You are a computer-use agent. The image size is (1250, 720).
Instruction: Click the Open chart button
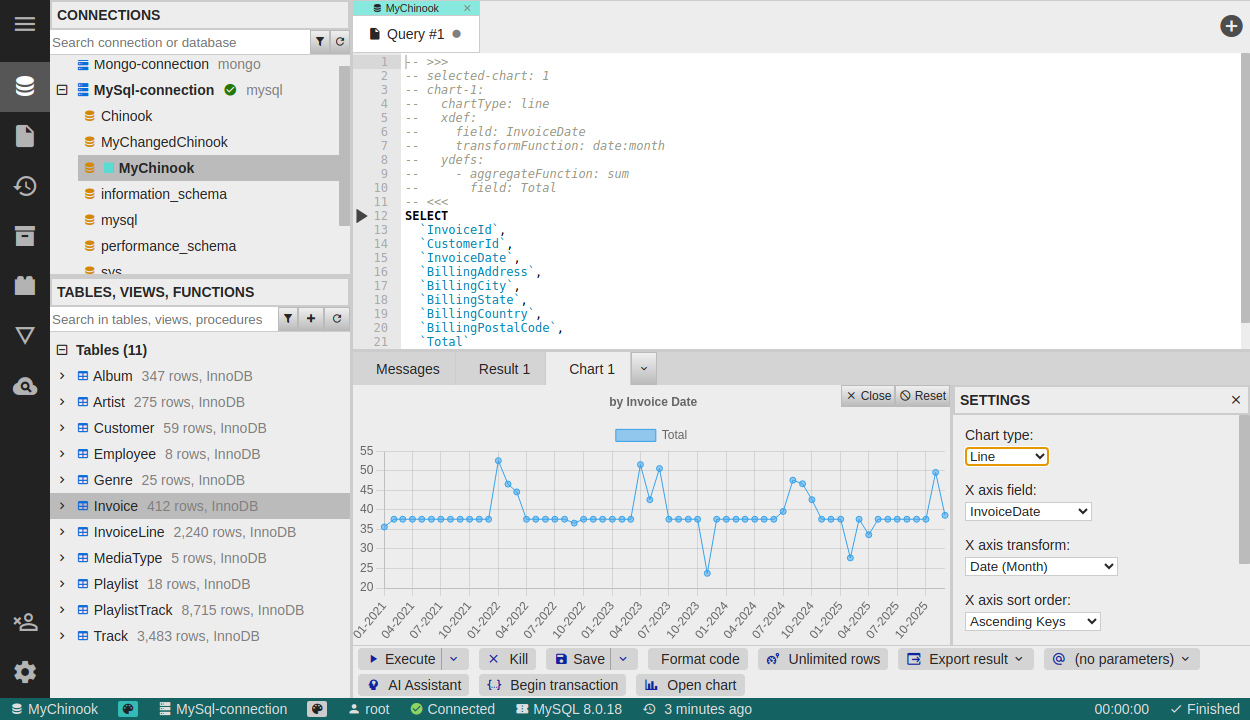[x=691, y=685]
